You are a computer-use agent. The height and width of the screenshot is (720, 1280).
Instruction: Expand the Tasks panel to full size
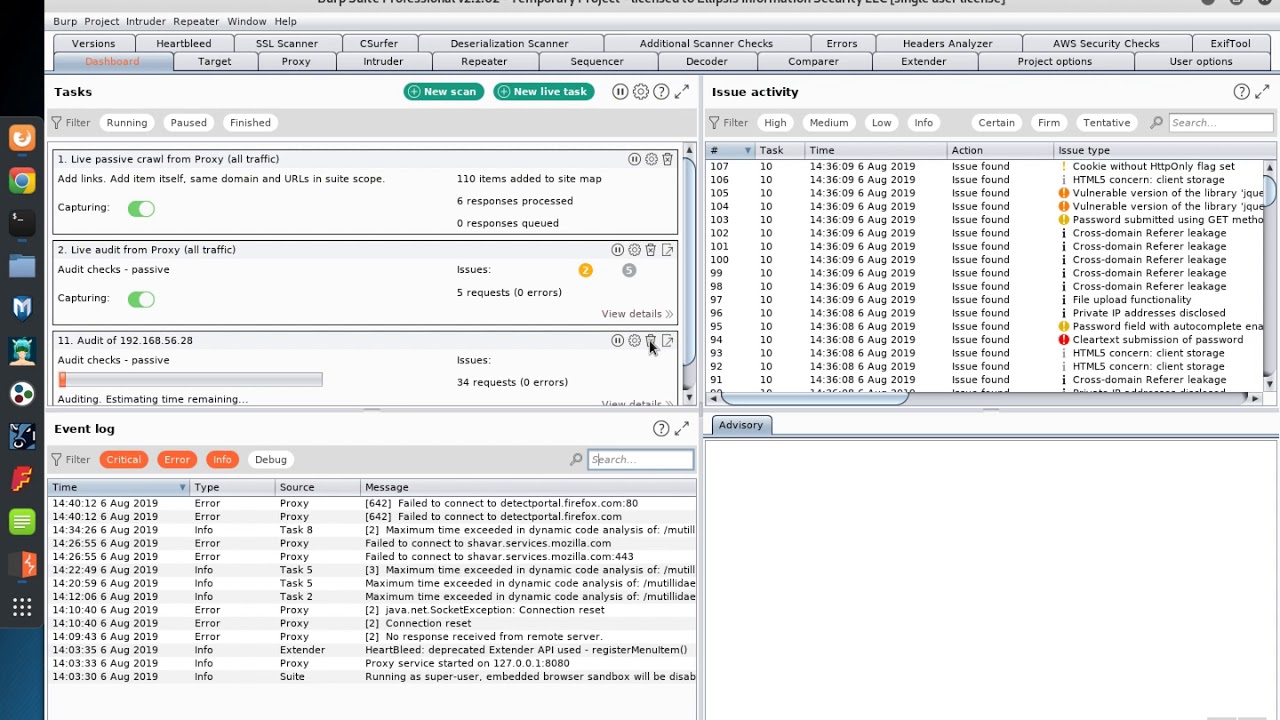click(x=682, y=92)
